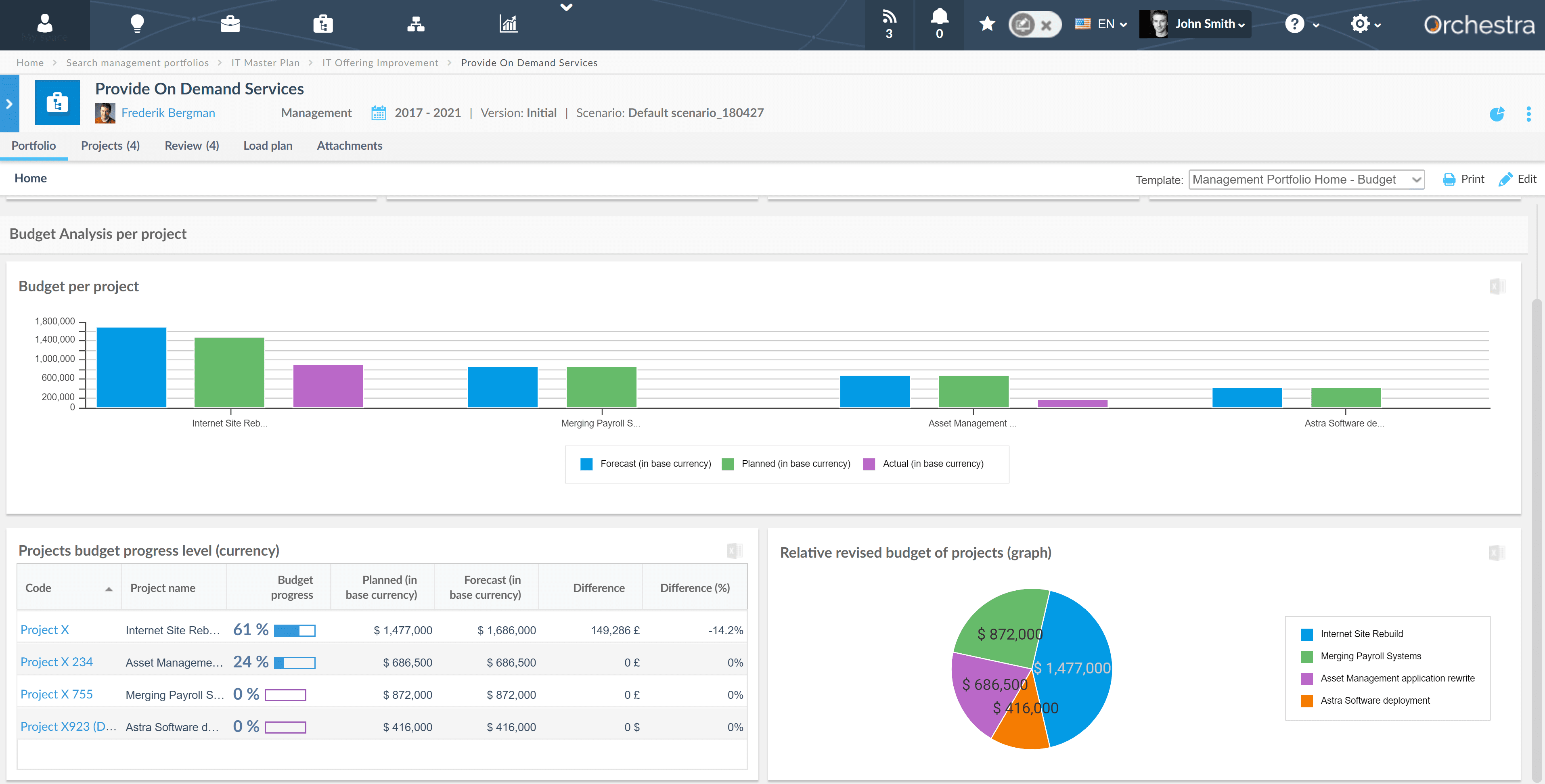Screen dimensions: 1545x784
Task: Click the briefcase portfolio icon in top bar
Action: (230, 24)
